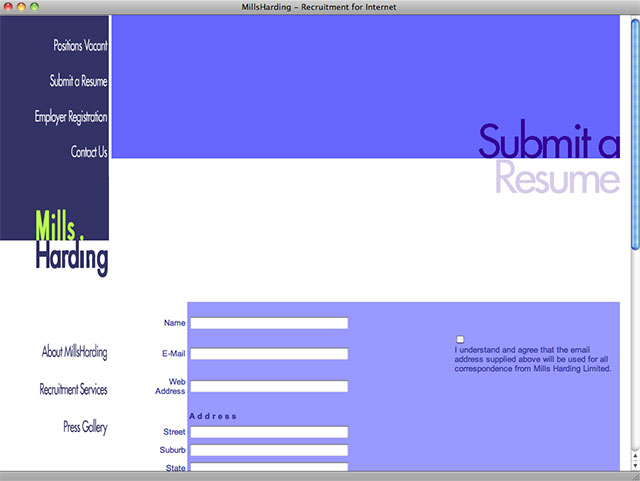This screenshot has width=640, height=481.
Task: Open the Positions Vacant page
Action: [80, 45]
